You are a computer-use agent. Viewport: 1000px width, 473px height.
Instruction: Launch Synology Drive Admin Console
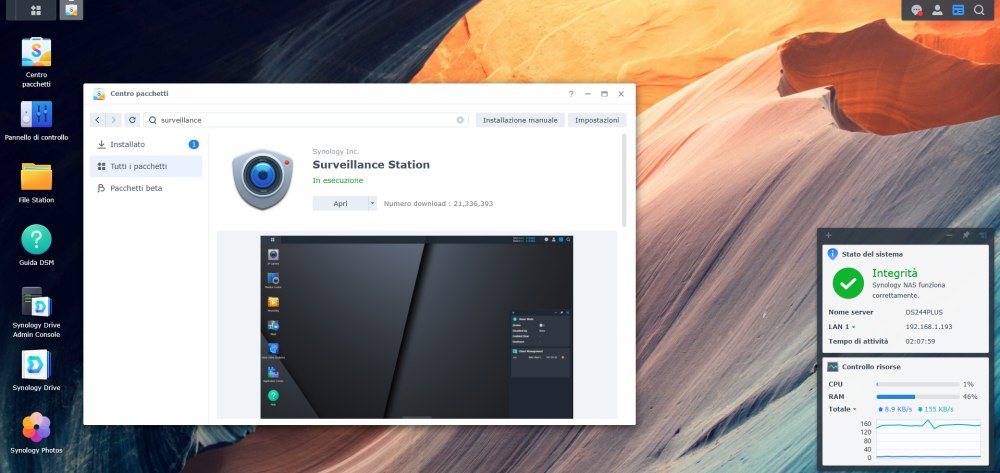coord(36,312)
